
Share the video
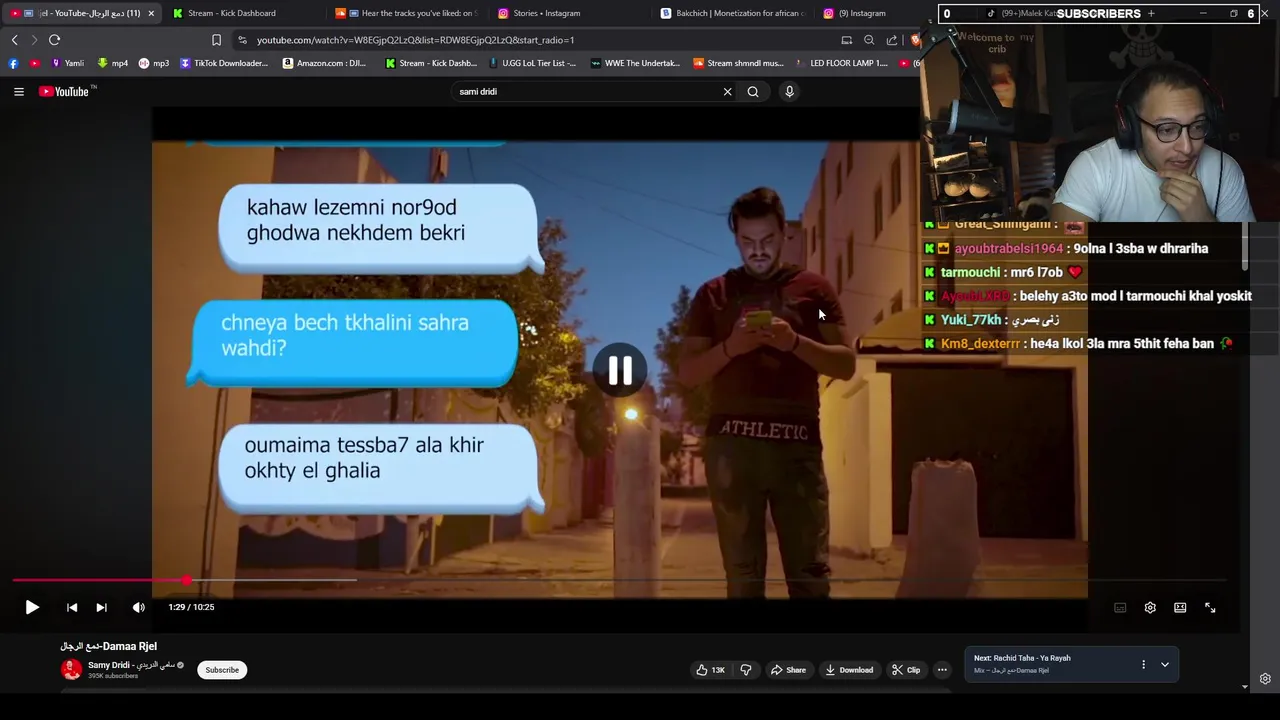tap(788, 670)
